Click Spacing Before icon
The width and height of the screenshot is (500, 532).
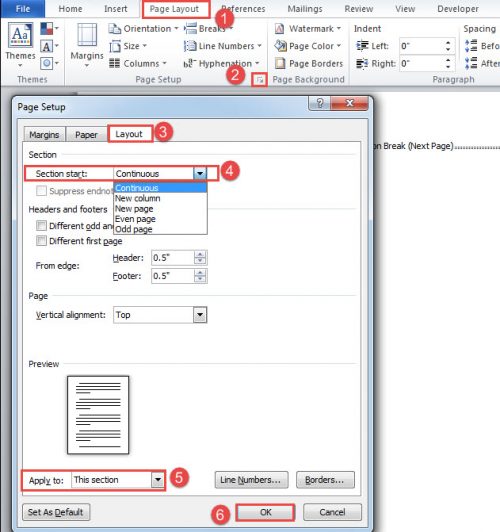coord(471,45)
